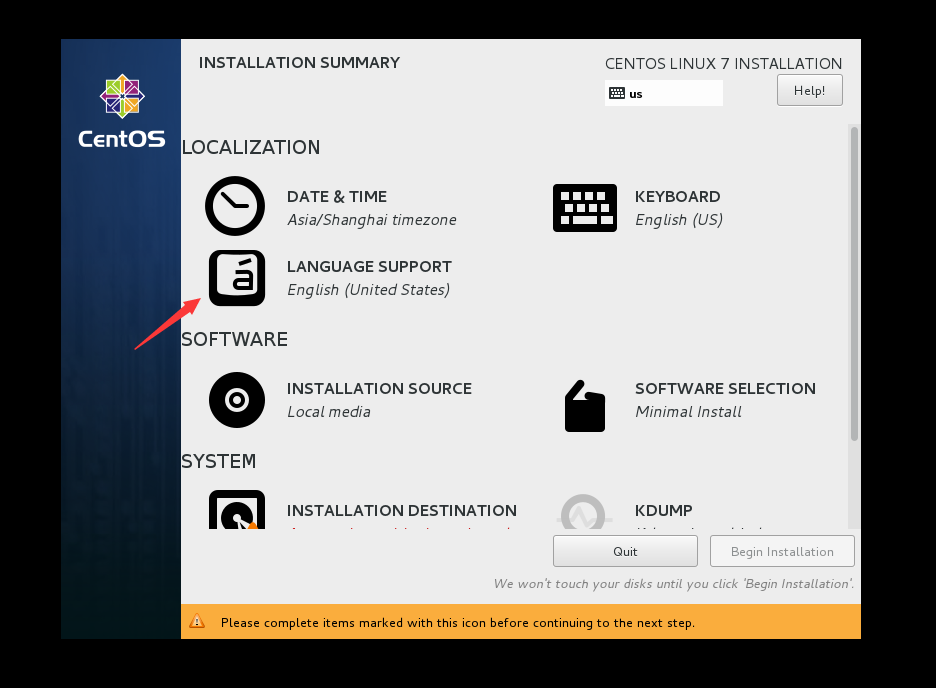Open the Software Selection package icon
The image size is (936, 688).
(x=584, y=406)
